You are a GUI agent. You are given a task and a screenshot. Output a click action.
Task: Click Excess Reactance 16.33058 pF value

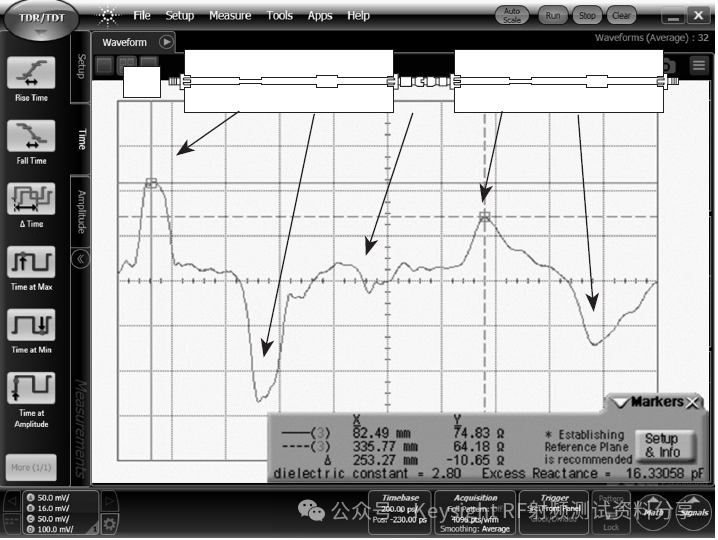click(593, 473)
